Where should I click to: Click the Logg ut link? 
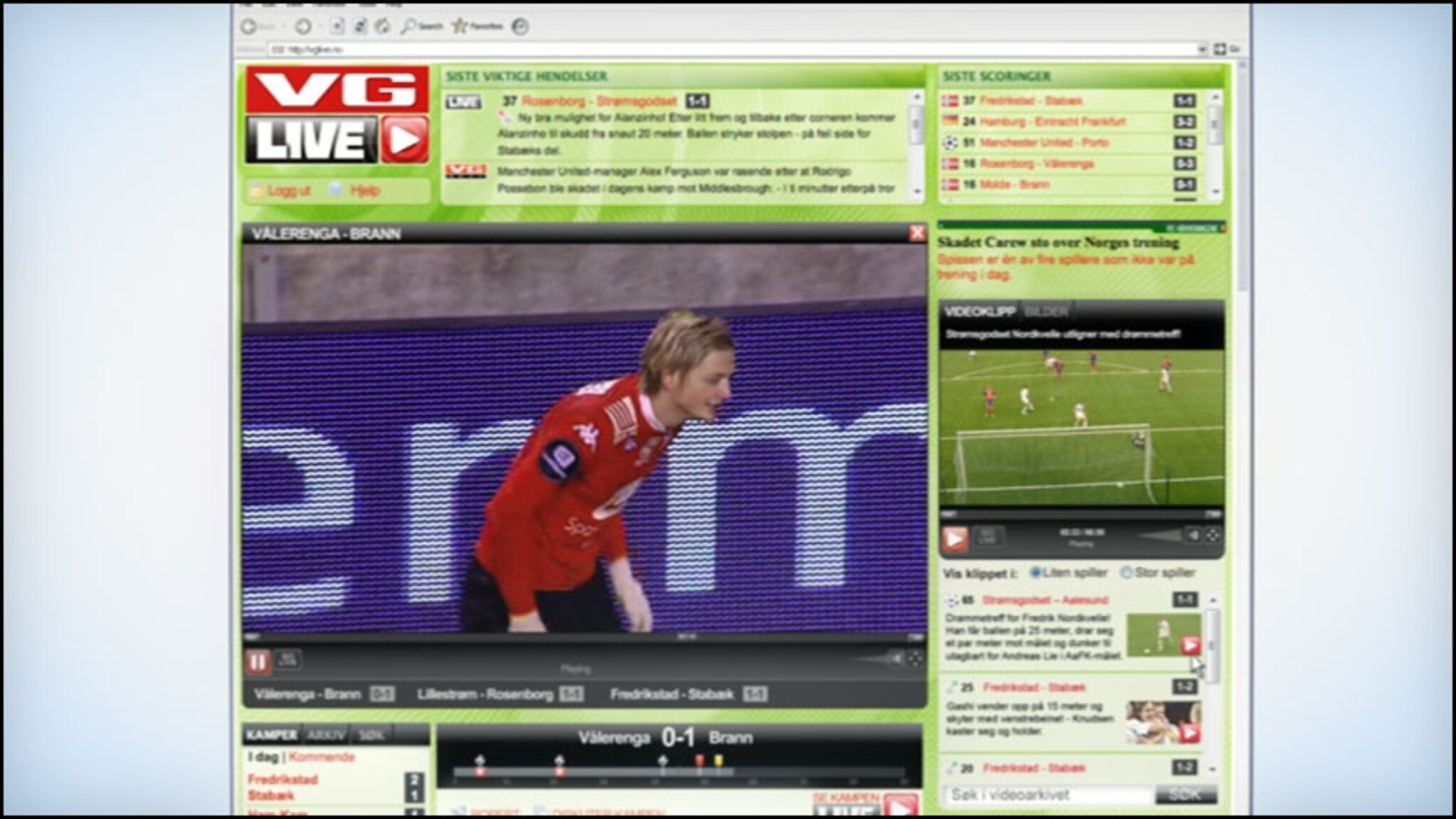coord(282,191)
